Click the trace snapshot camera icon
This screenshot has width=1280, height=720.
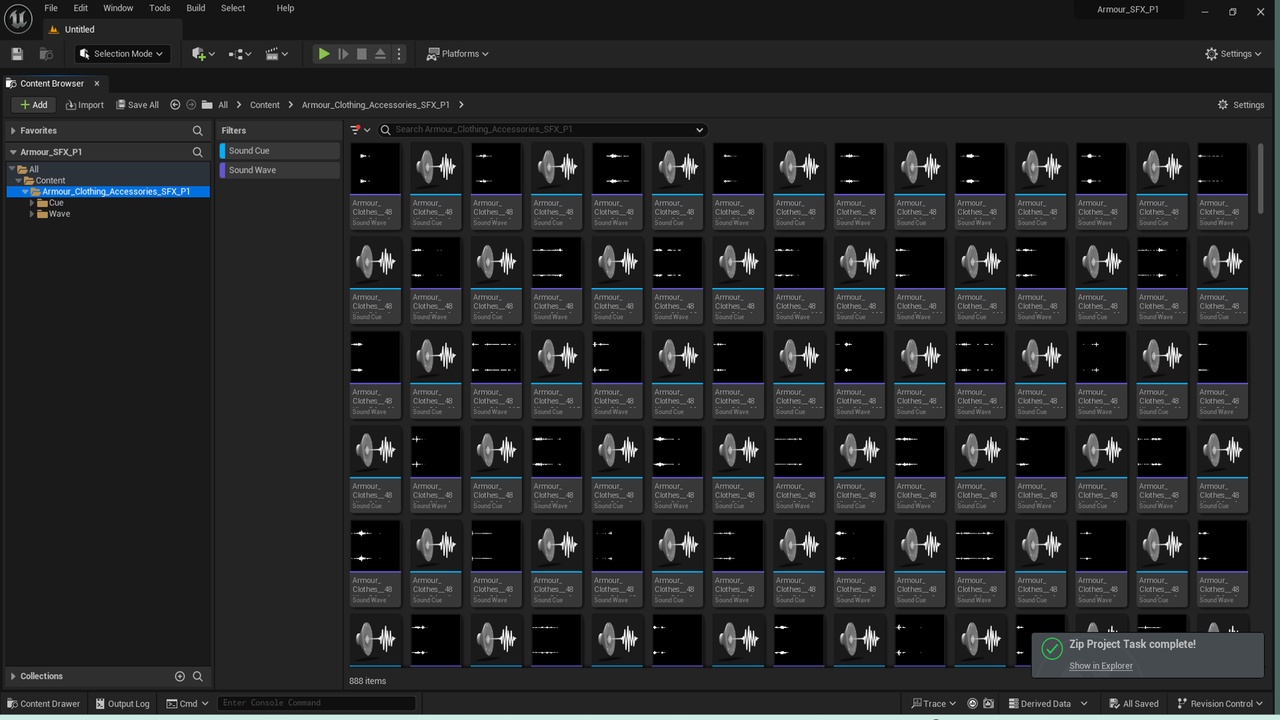coord(989,703)
